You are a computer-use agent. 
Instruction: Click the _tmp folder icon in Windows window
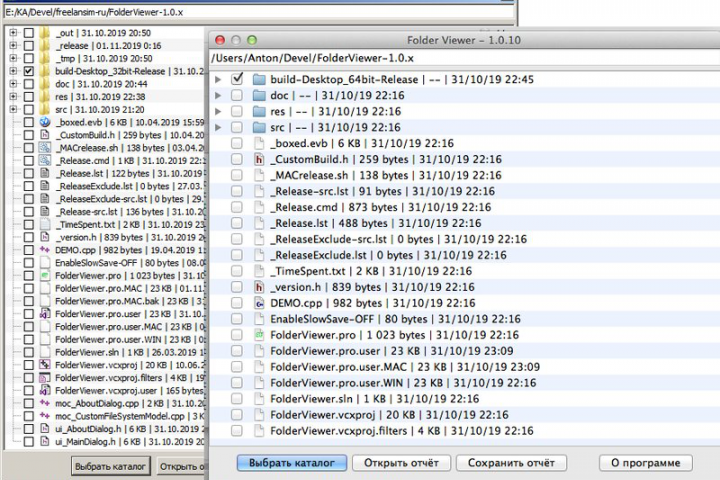pos(45,58)
